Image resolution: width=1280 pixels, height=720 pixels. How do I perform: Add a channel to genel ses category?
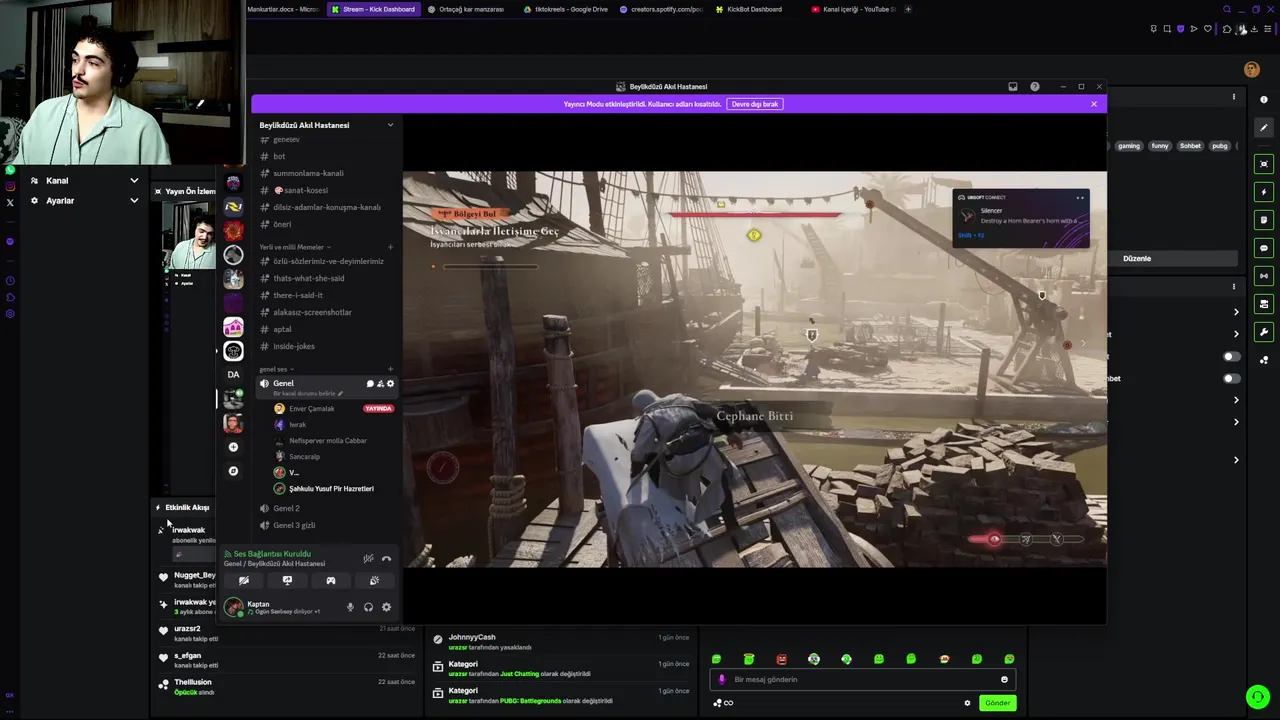(x=390, y=369)
